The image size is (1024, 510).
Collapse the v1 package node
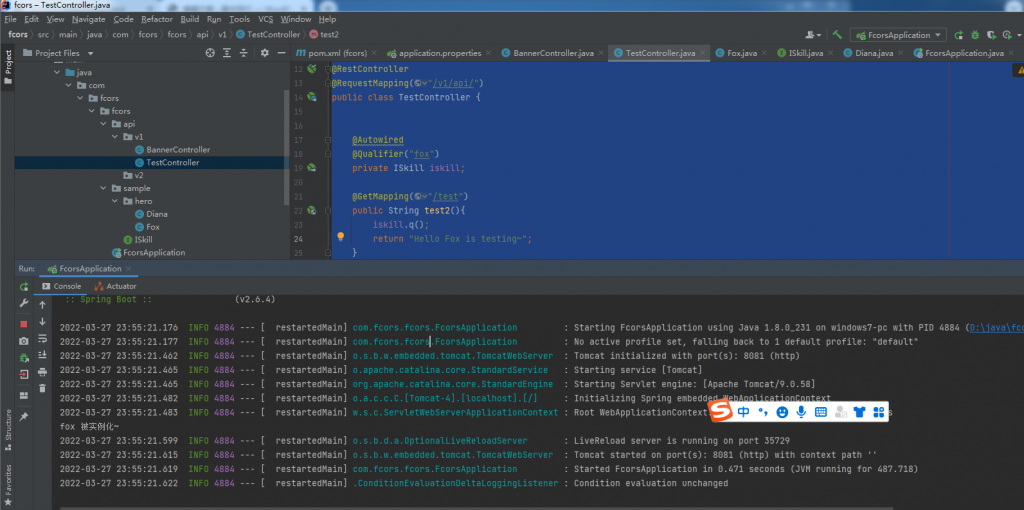click(116, 137)
